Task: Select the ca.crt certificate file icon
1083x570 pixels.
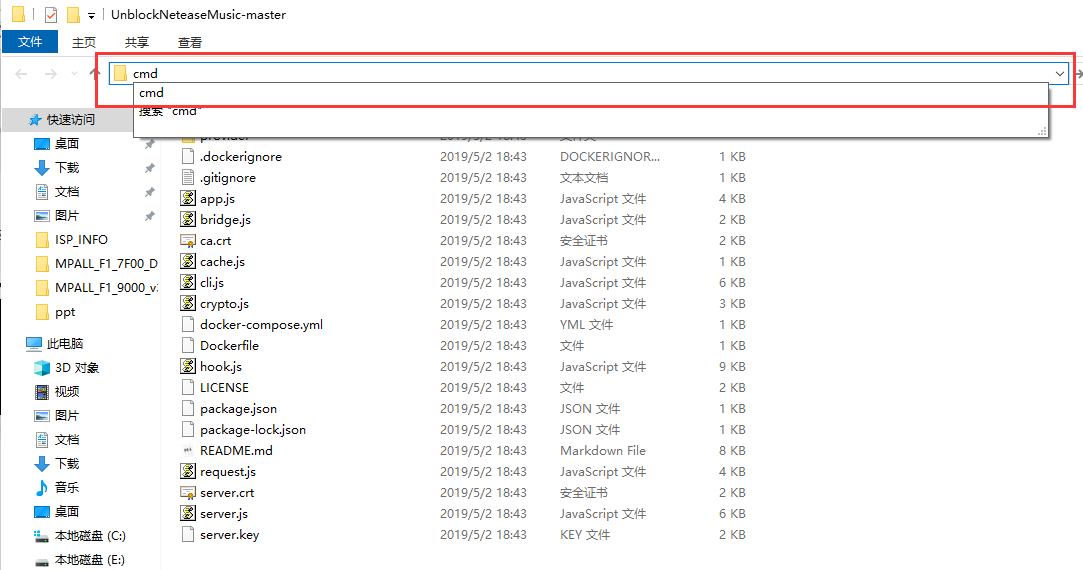Action: pos(187,241)
